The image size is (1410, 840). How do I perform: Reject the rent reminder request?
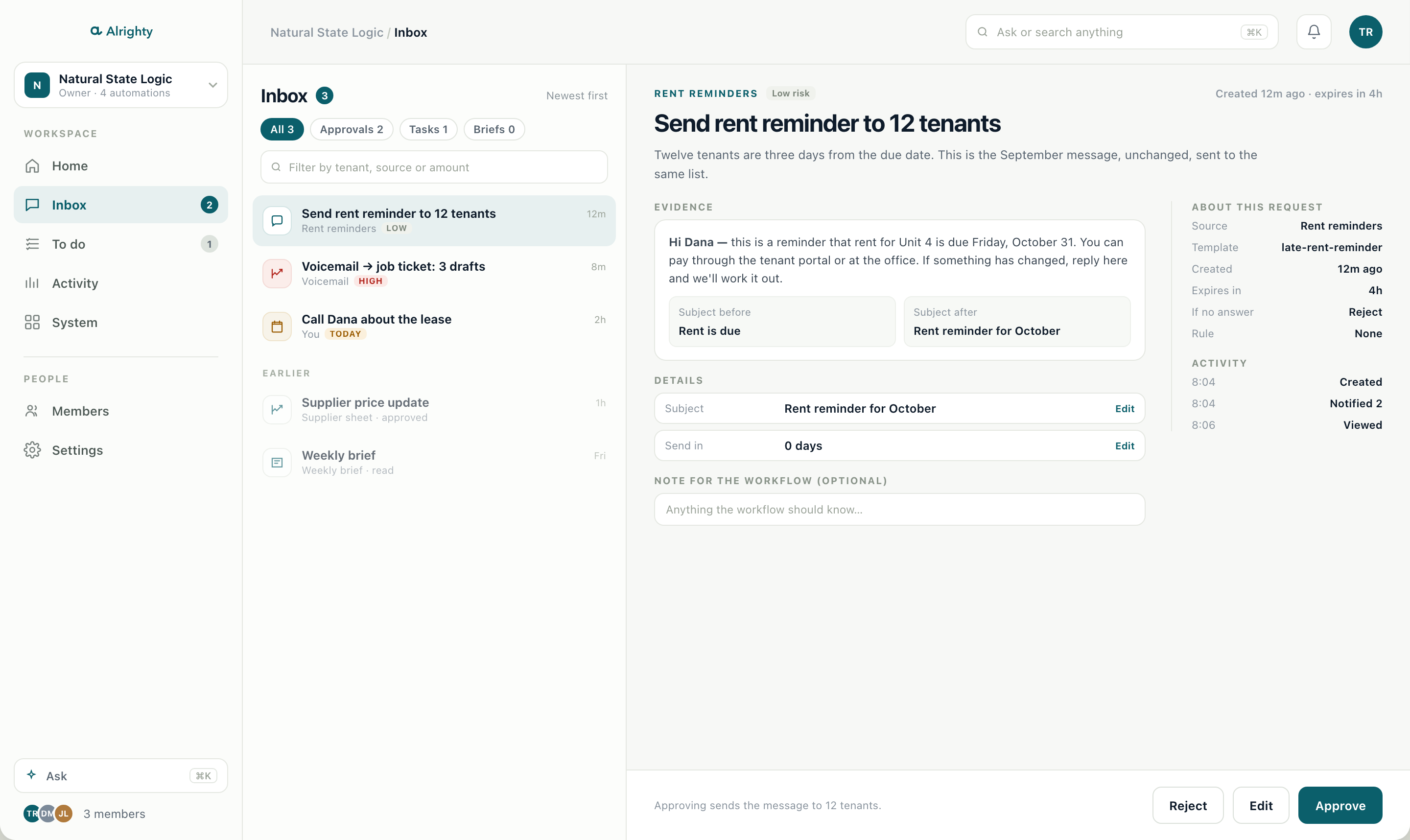1188,805
